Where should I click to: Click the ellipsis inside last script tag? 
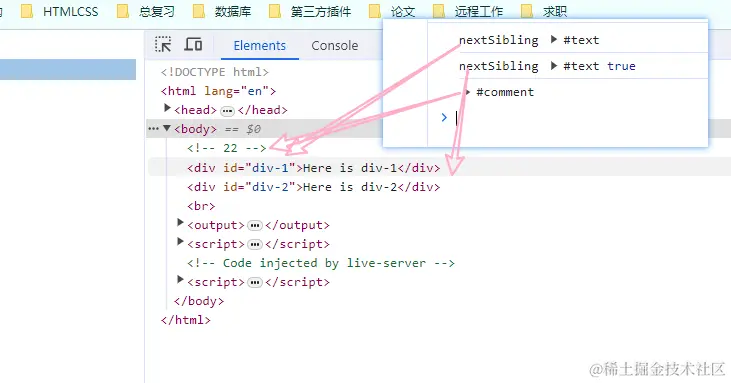(255, 283)
